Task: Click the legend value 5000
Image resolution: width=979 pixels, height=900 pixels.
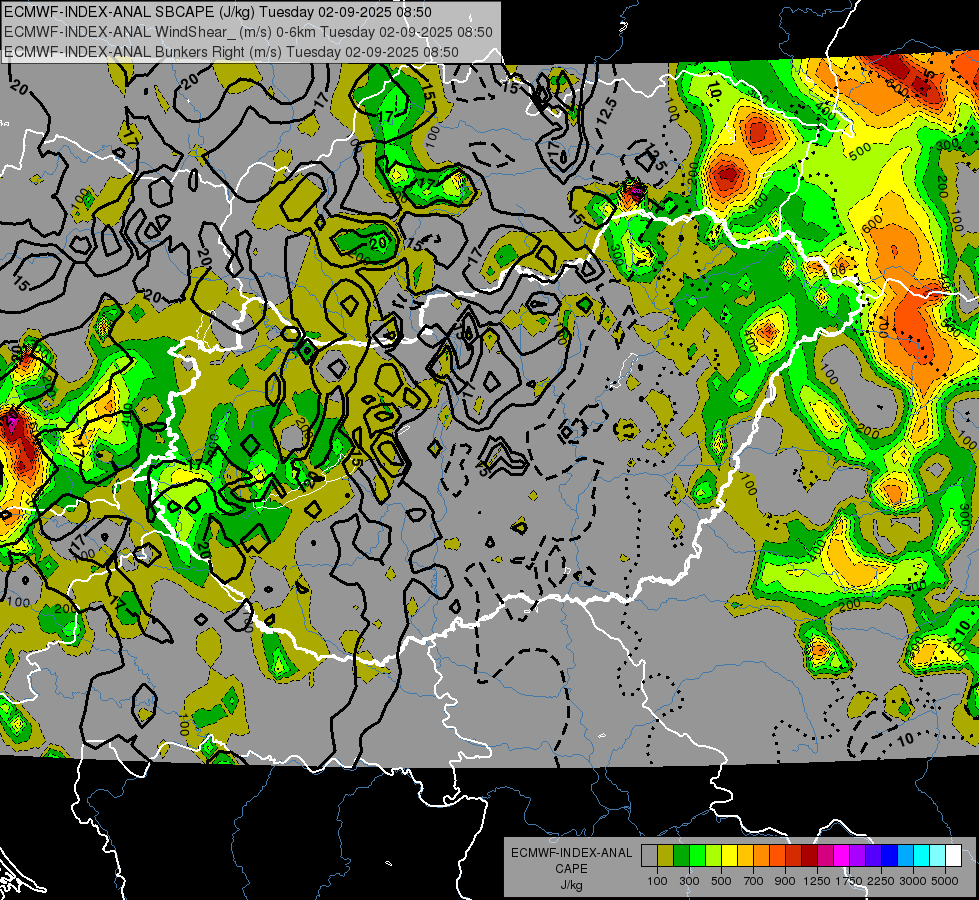Action: coord(945,881)
